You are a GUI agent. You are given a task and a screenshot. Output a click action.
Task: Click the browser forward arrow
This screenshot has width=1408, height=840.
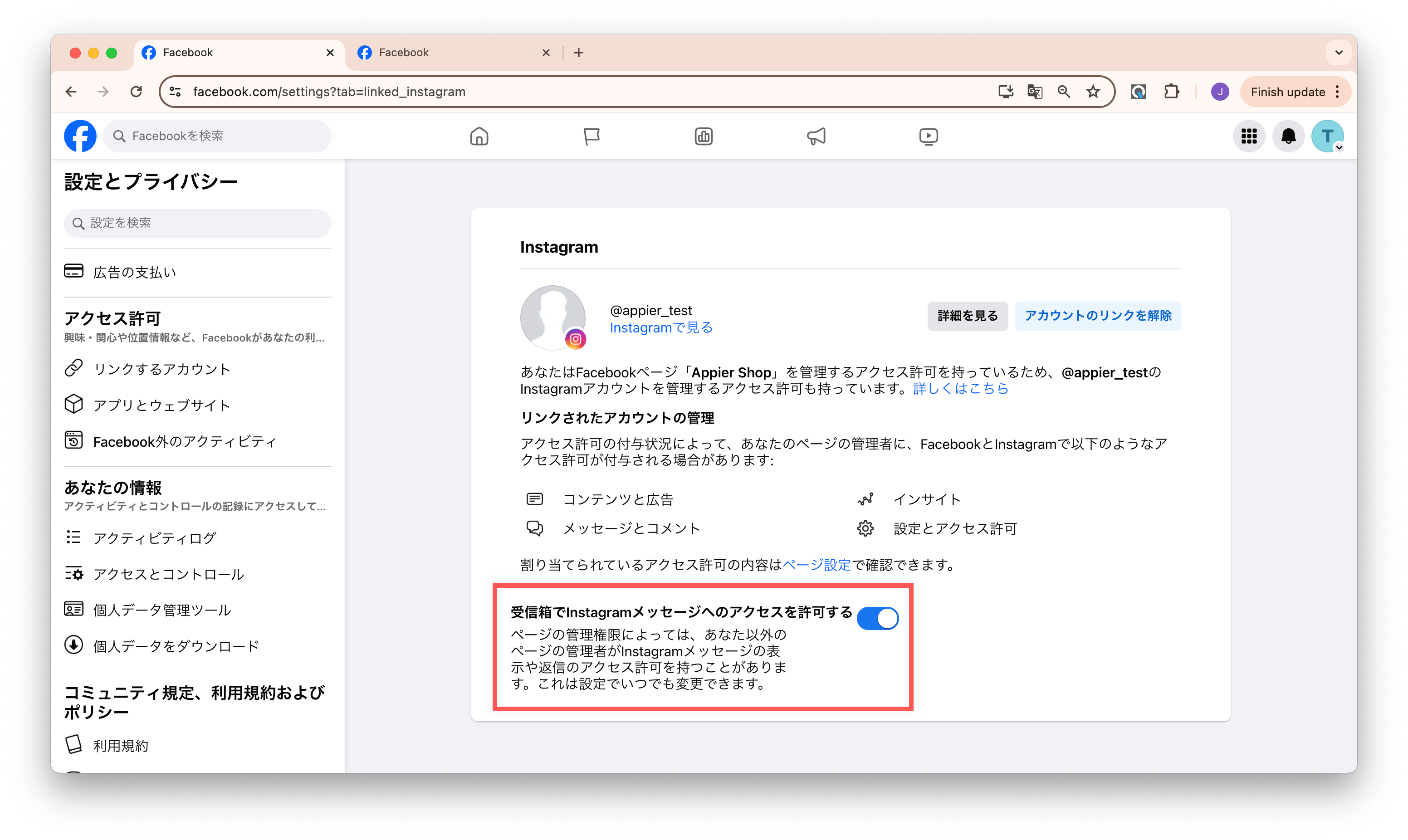[103, 92]
